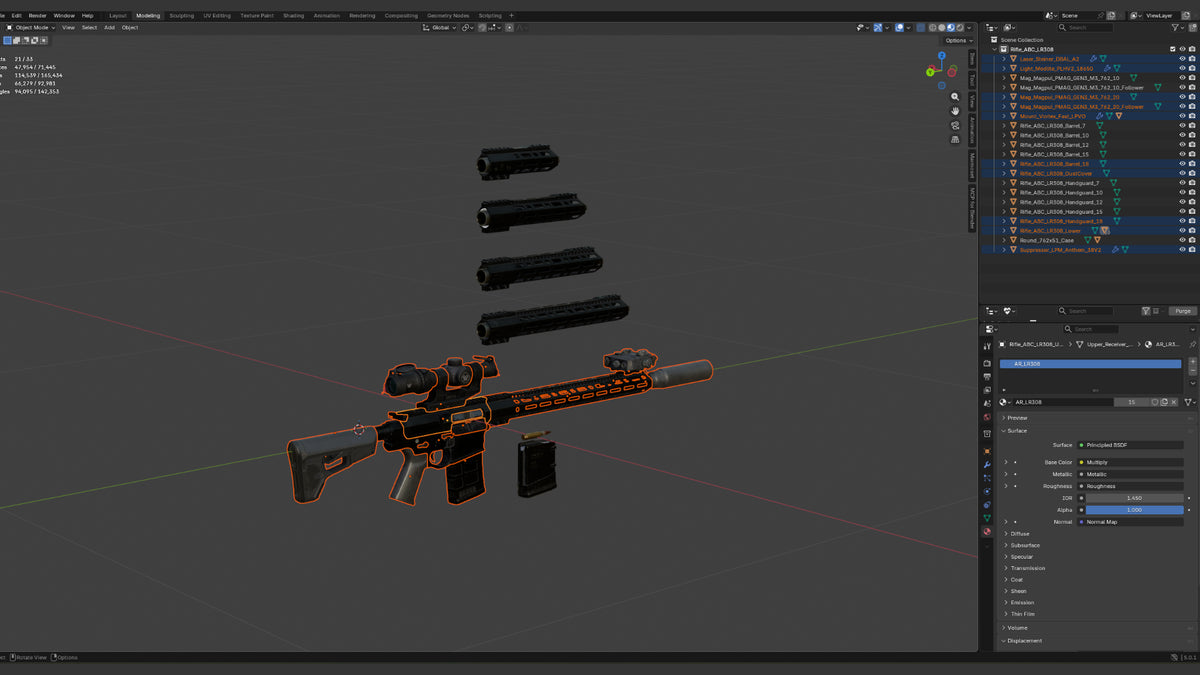Image resolution: width=1200 pixels, height=675 pixels.
Task: Open the Options dropdown in viewport
Action: click(956, 40)
